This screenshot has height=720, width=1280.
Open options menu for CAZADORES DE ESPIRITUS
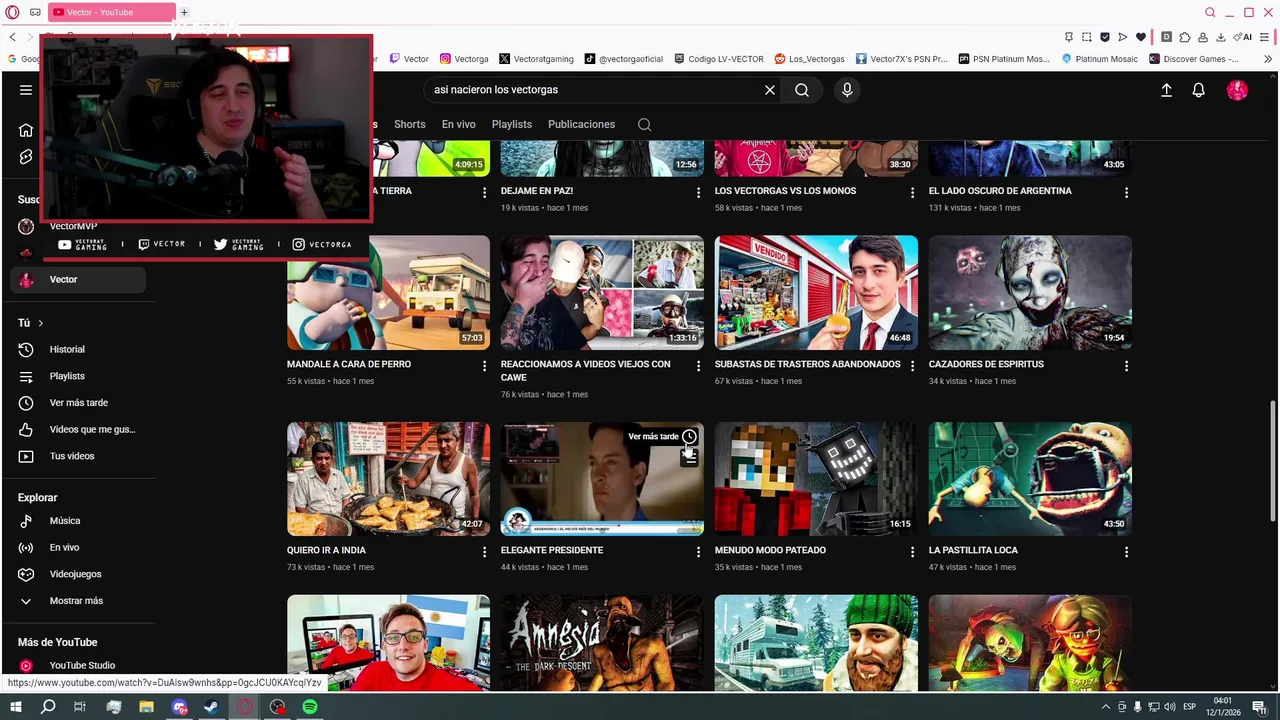pos(1126,366)
